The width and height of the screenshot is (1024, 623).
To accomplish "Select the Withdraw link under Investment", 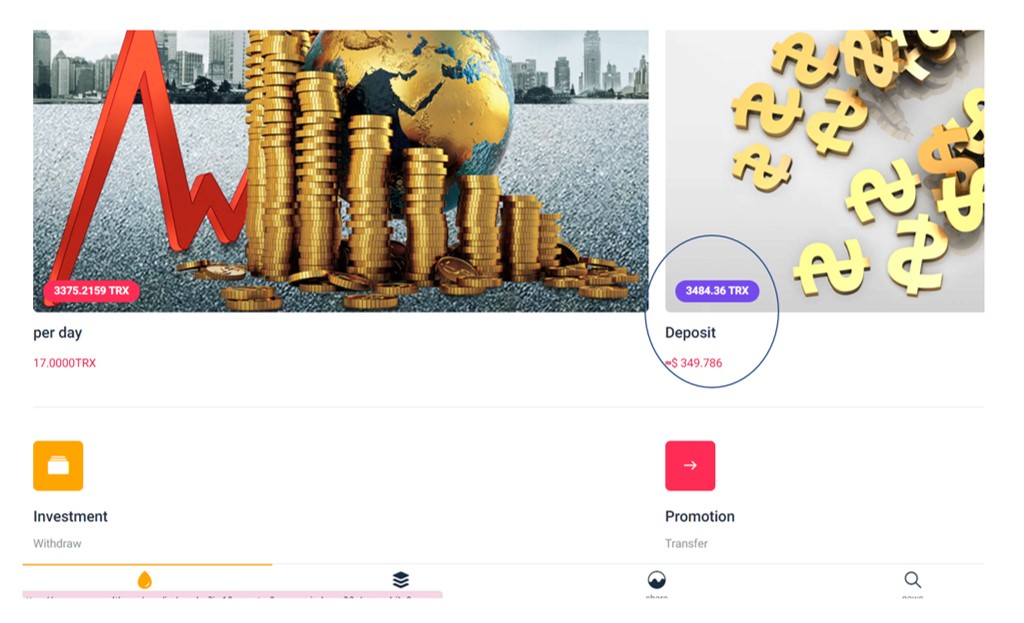I will (57, 543).
